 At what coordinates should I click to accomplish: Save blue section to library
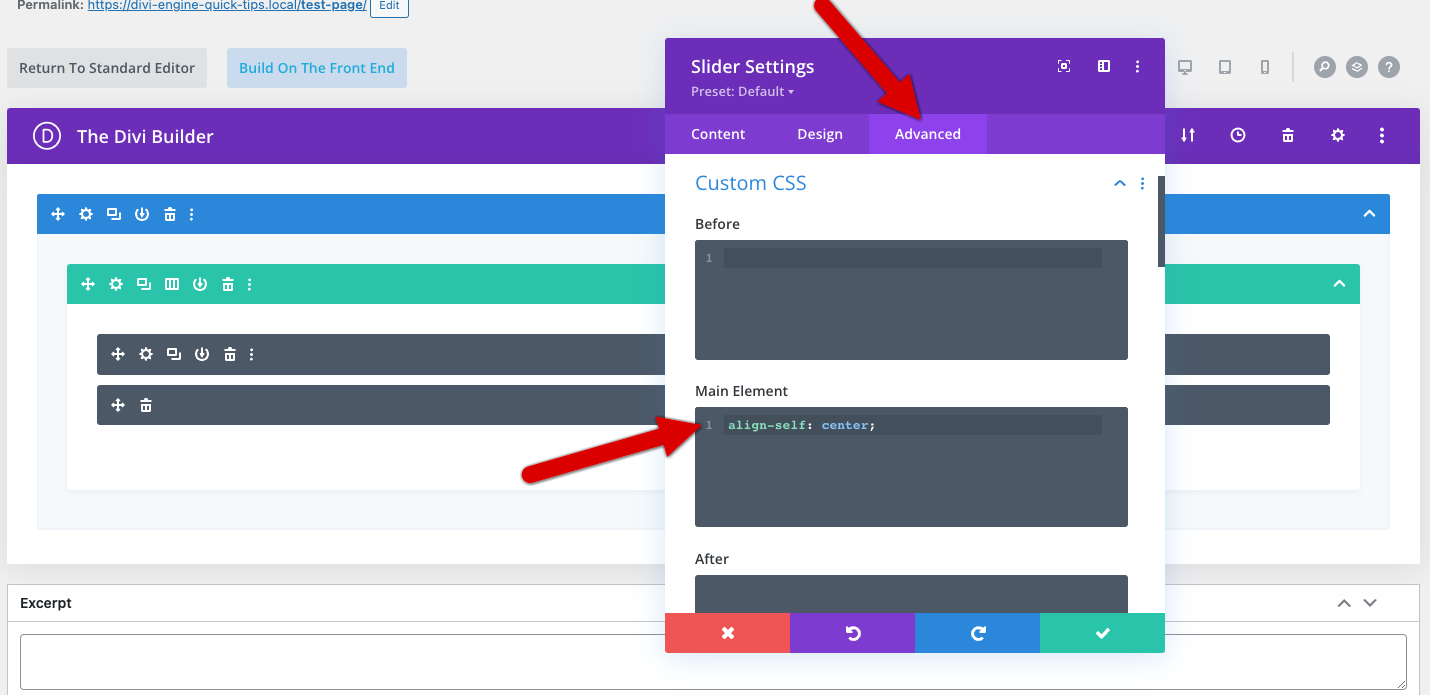pyautogui.click(x=142, y=214)
